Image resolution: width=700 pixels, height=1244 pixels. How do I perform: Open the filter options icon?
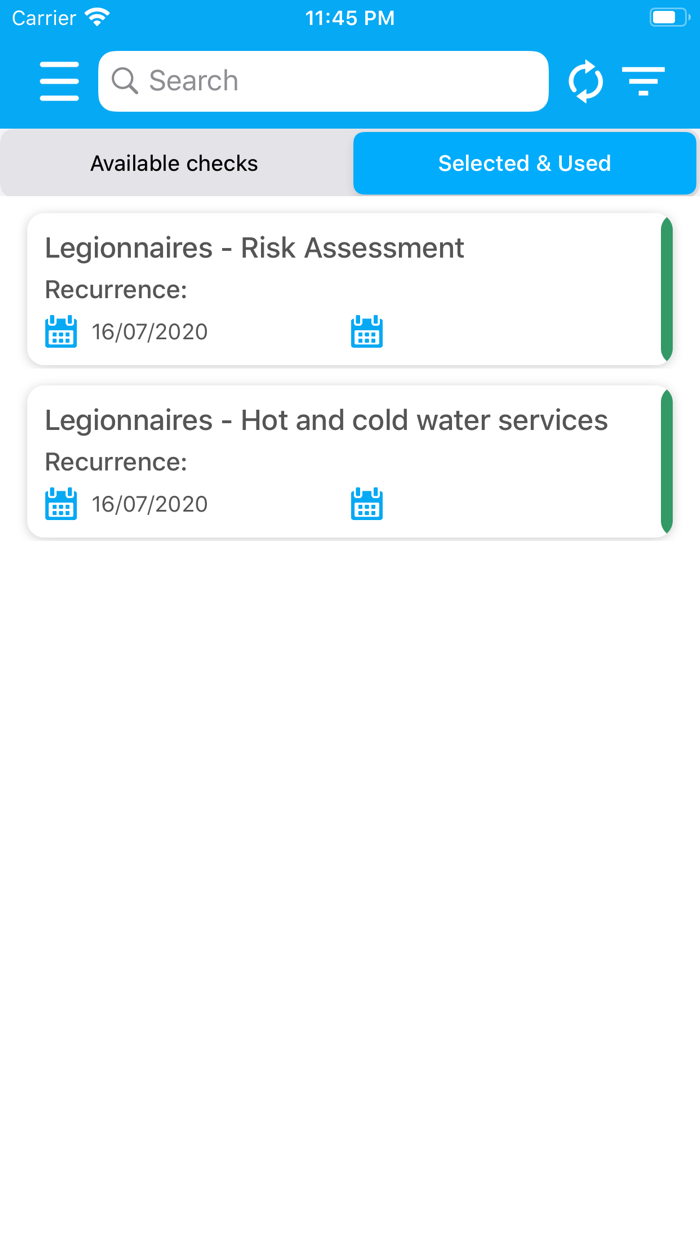(x=643, y=81)
